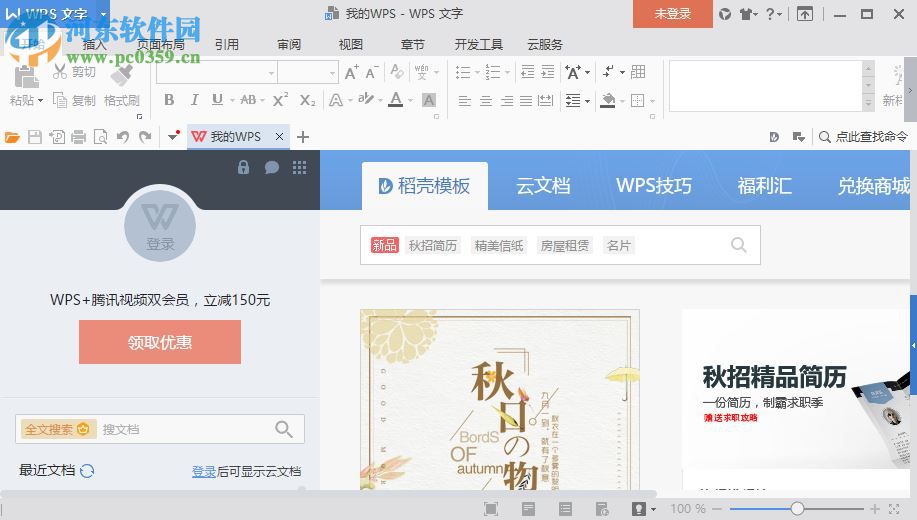Screen dimensions: 917x520
Task: Click the 领取优惠 button
Action: 160,342
